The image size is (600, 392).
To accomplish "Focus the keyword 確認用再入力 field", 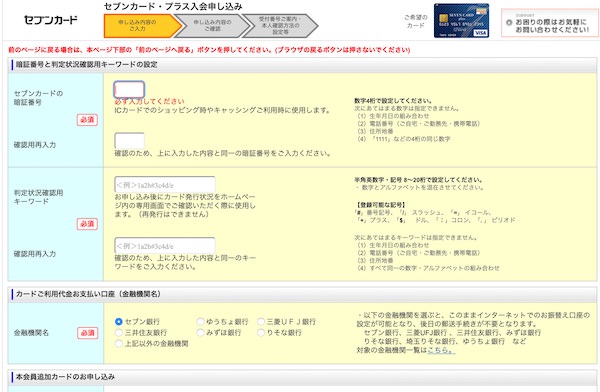I will (165, 245).
